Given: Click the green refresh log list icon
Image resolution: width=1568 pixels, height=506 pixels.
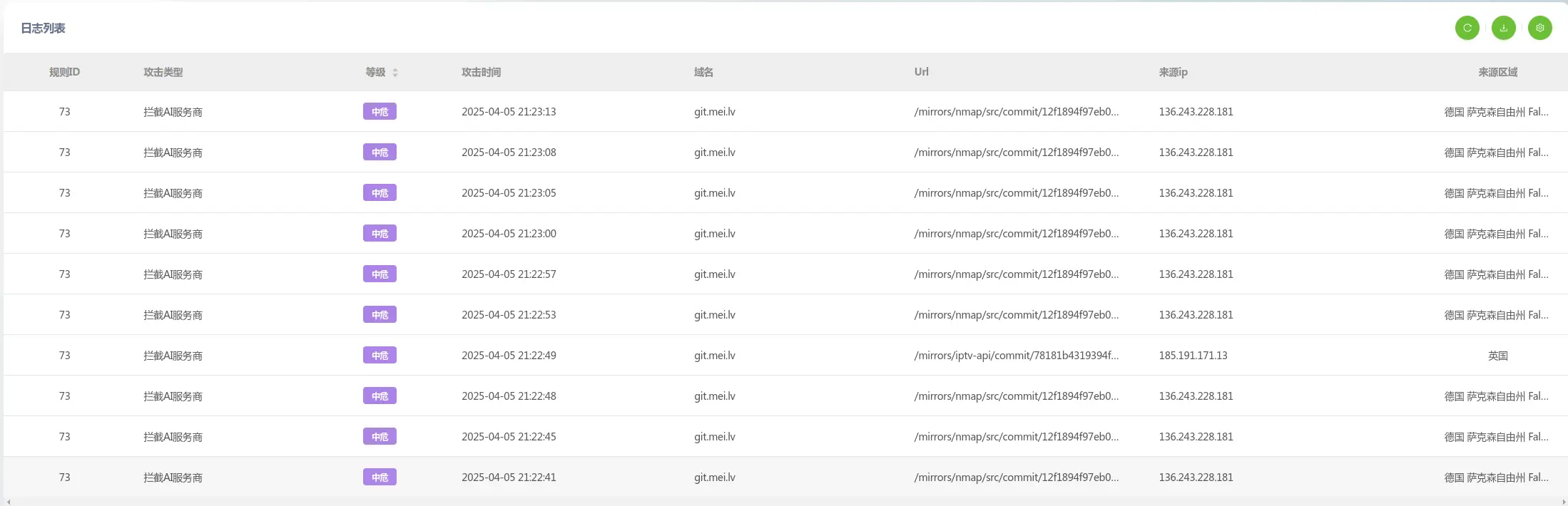Looking at the screenshot, I should point(1467,28).
